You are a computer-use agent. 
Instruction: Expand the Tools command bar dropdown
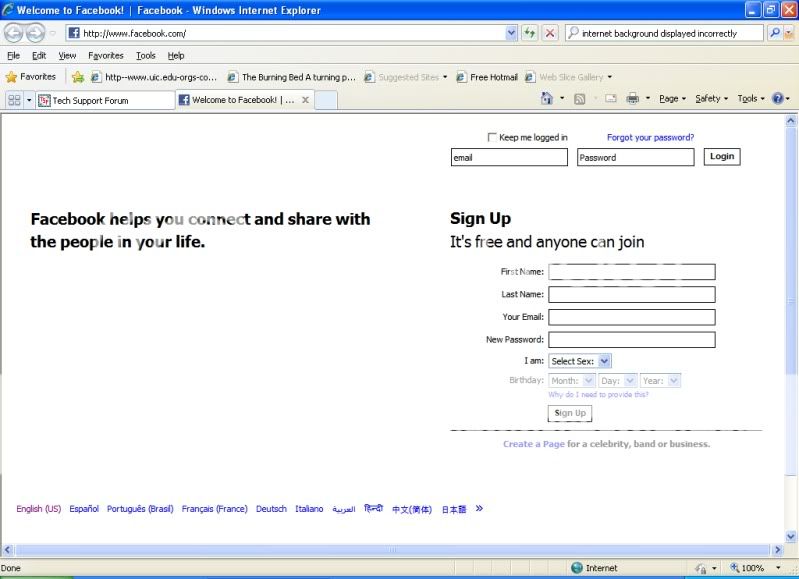[751, 98]
